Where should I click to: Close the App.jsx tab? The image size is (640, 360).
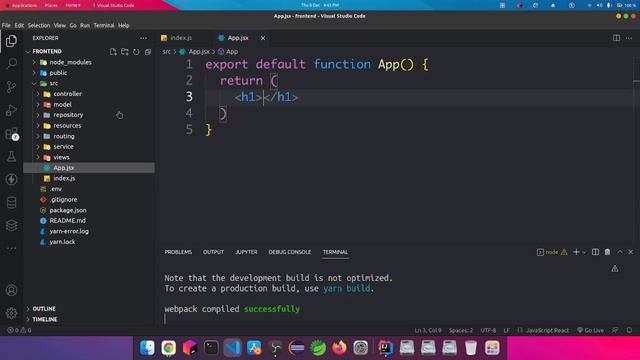[x=263, y=38]
